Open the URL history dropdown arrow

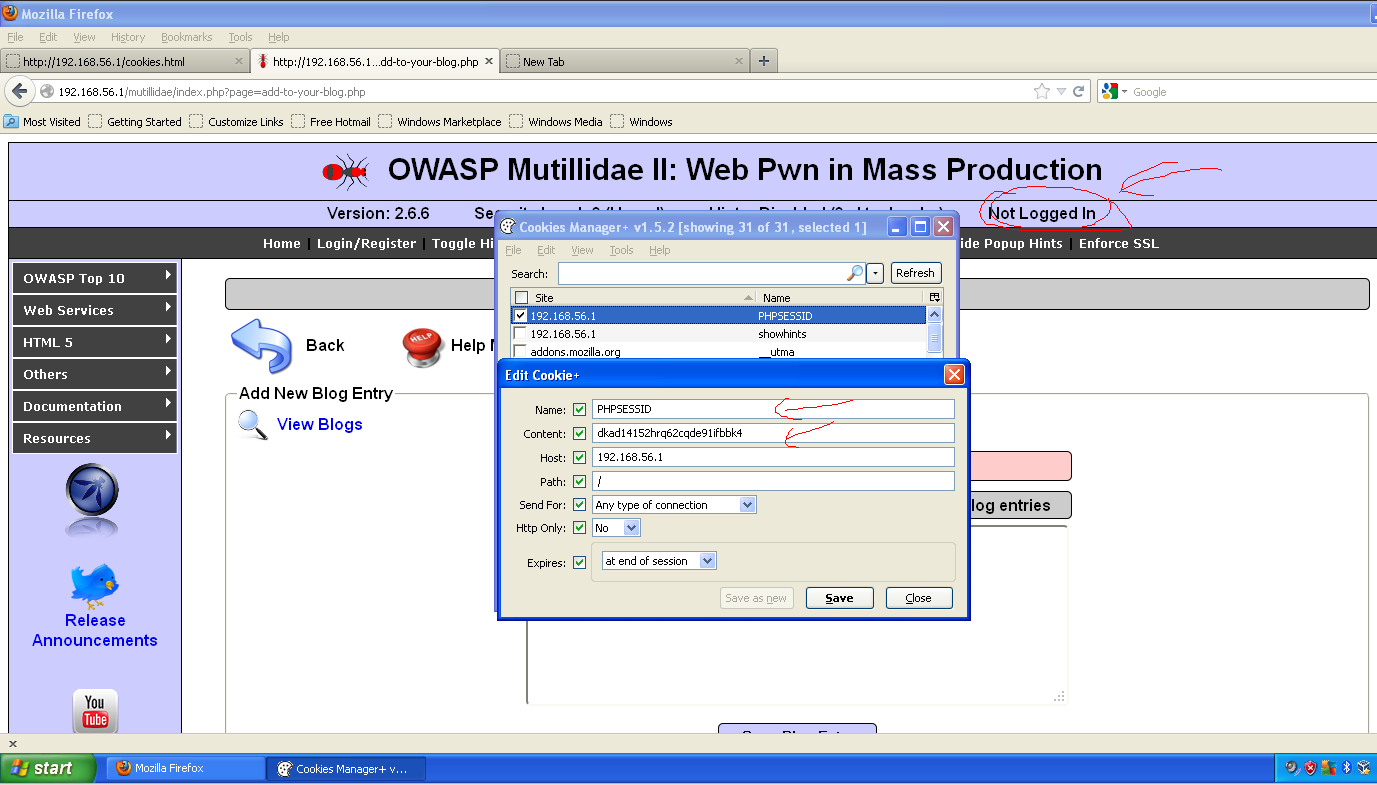pos(1061,92)
